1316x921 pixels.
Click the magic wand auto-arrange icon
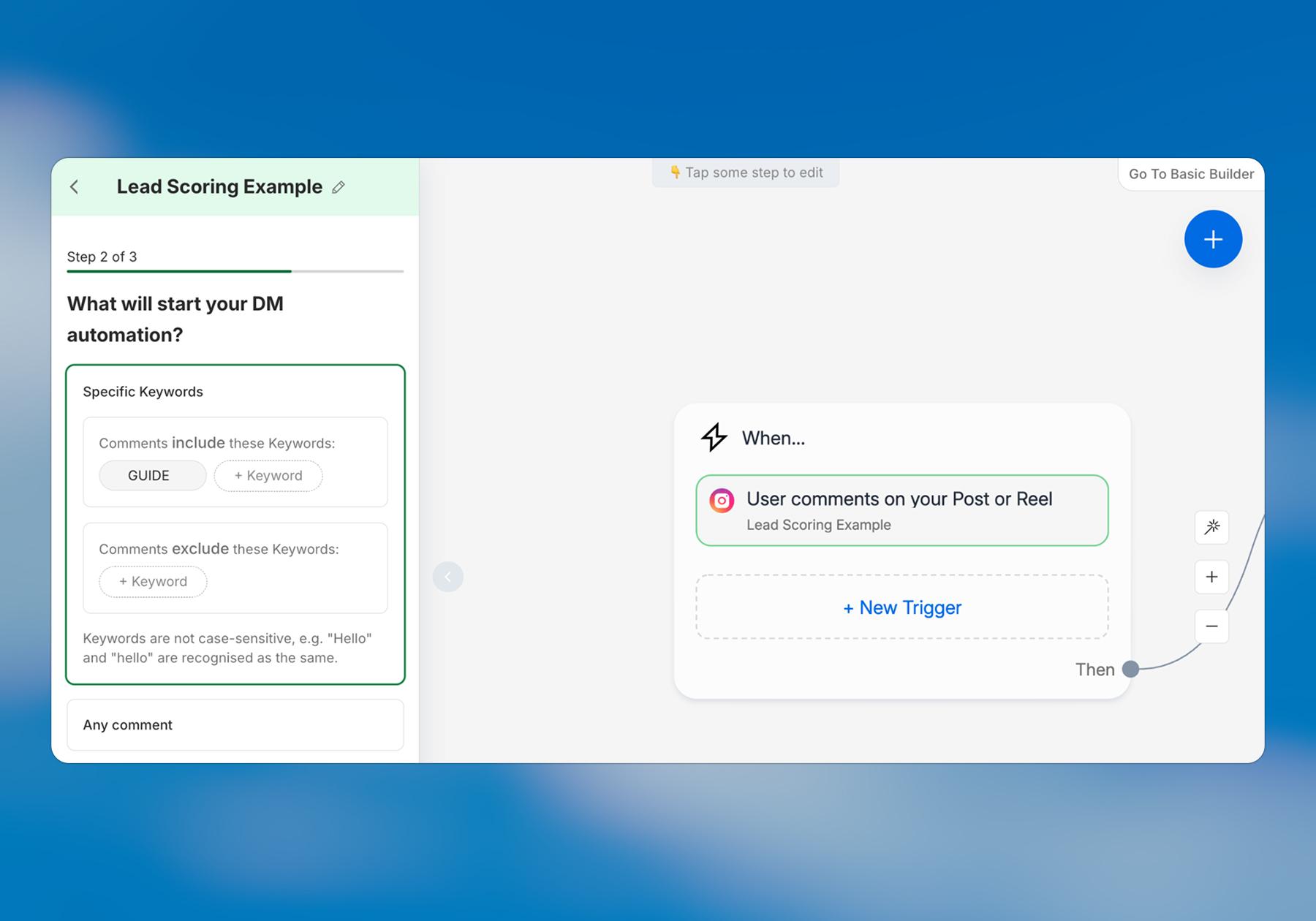coord(1211,527)
